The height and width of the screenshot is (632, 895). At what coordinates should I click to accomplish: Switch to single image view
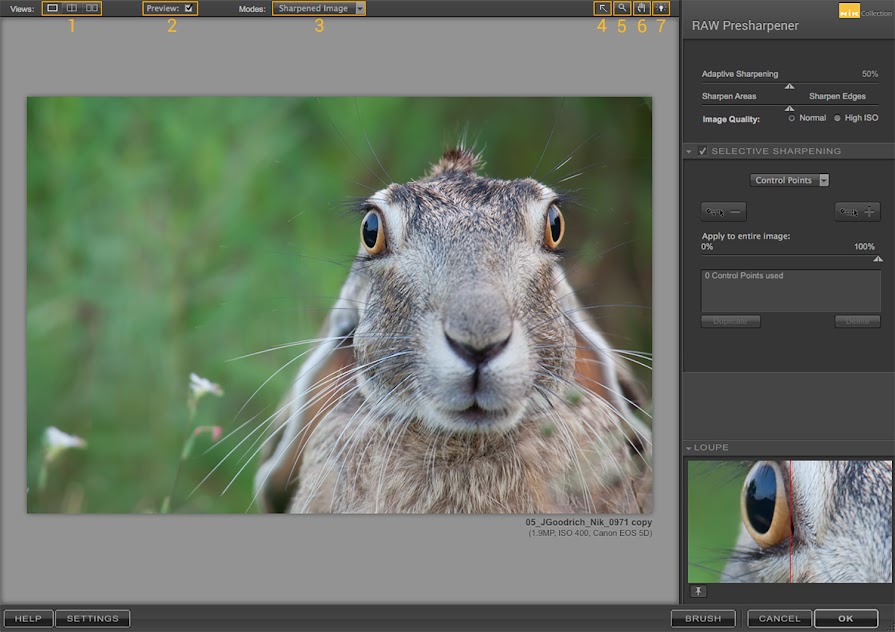[x=53, y=8]
